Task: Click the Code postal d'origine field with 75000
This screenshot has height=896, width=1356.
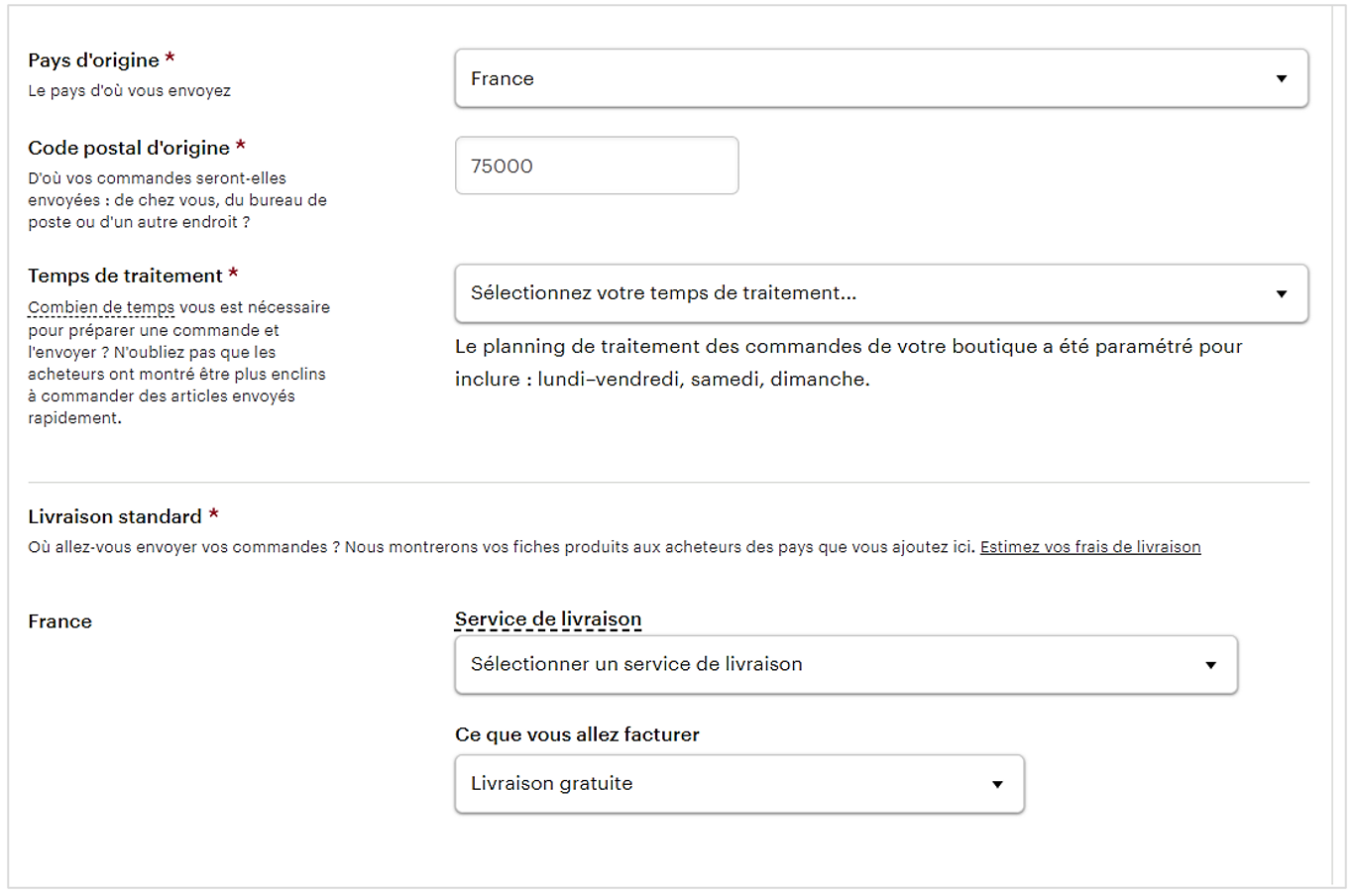Action: click(x=597, y=166)
